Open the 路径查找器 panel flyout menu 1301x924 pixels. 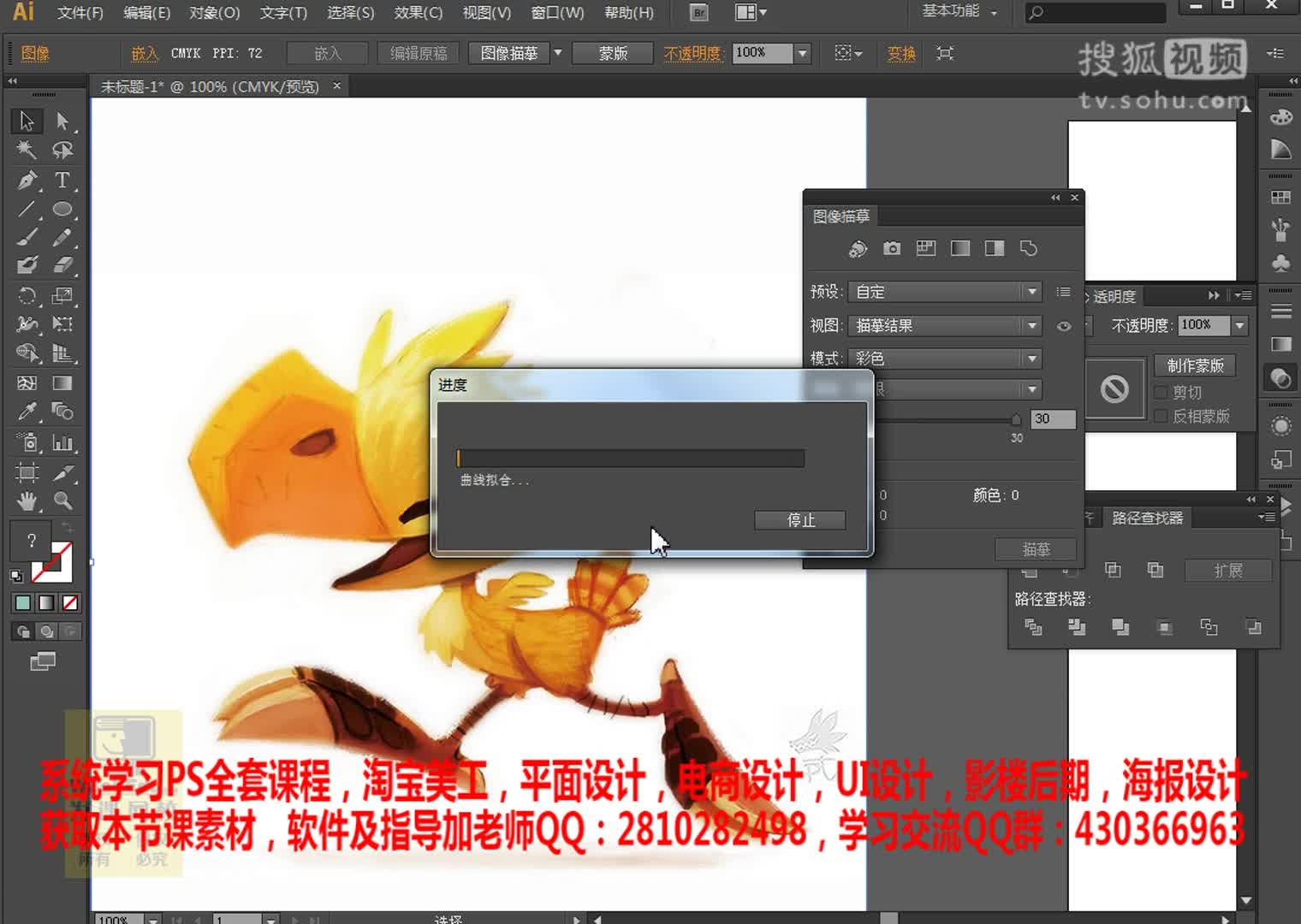[1267, 517]
